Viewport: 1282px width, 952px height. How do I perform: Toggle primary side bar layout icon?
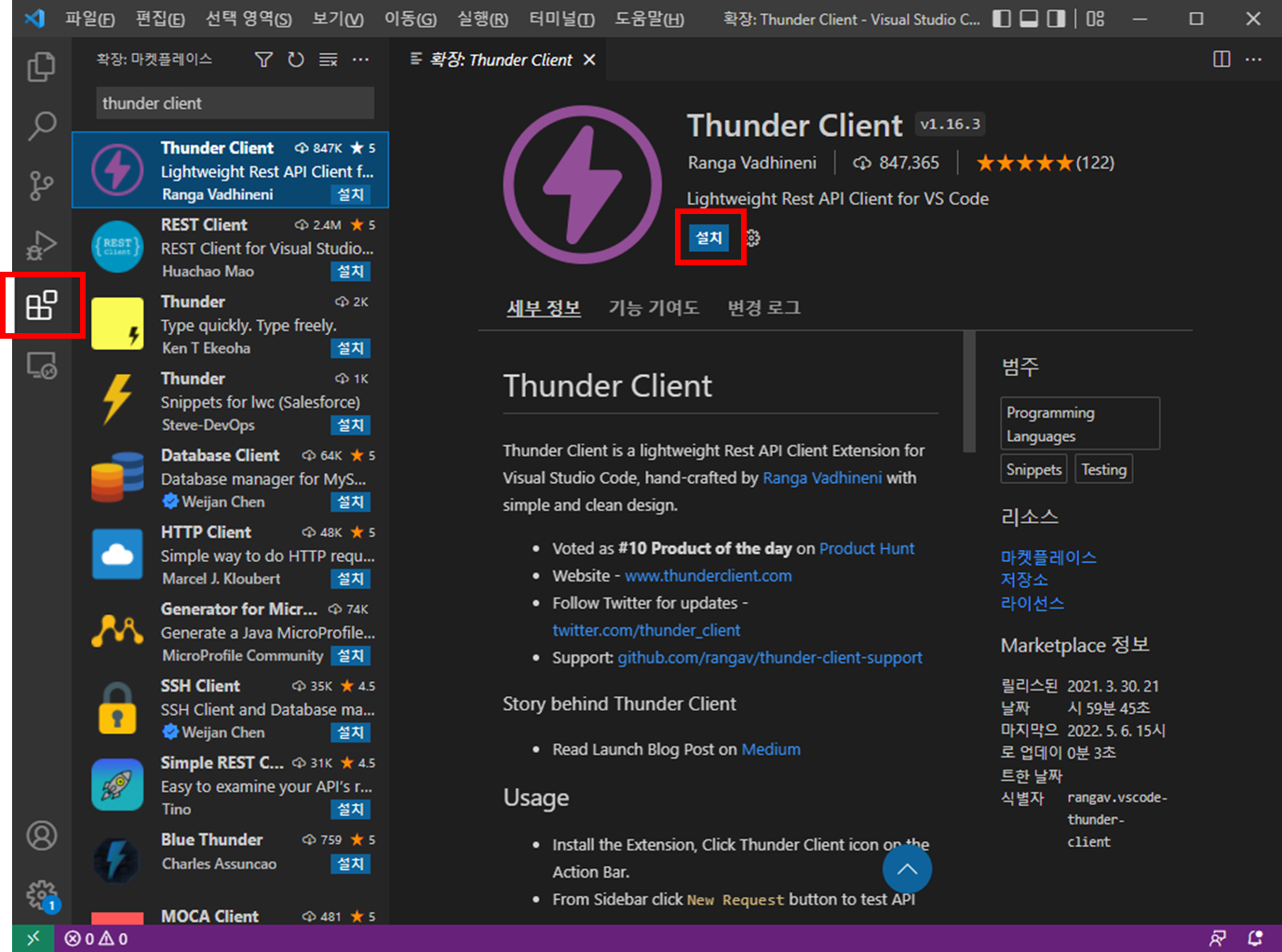coord(1002,19)
